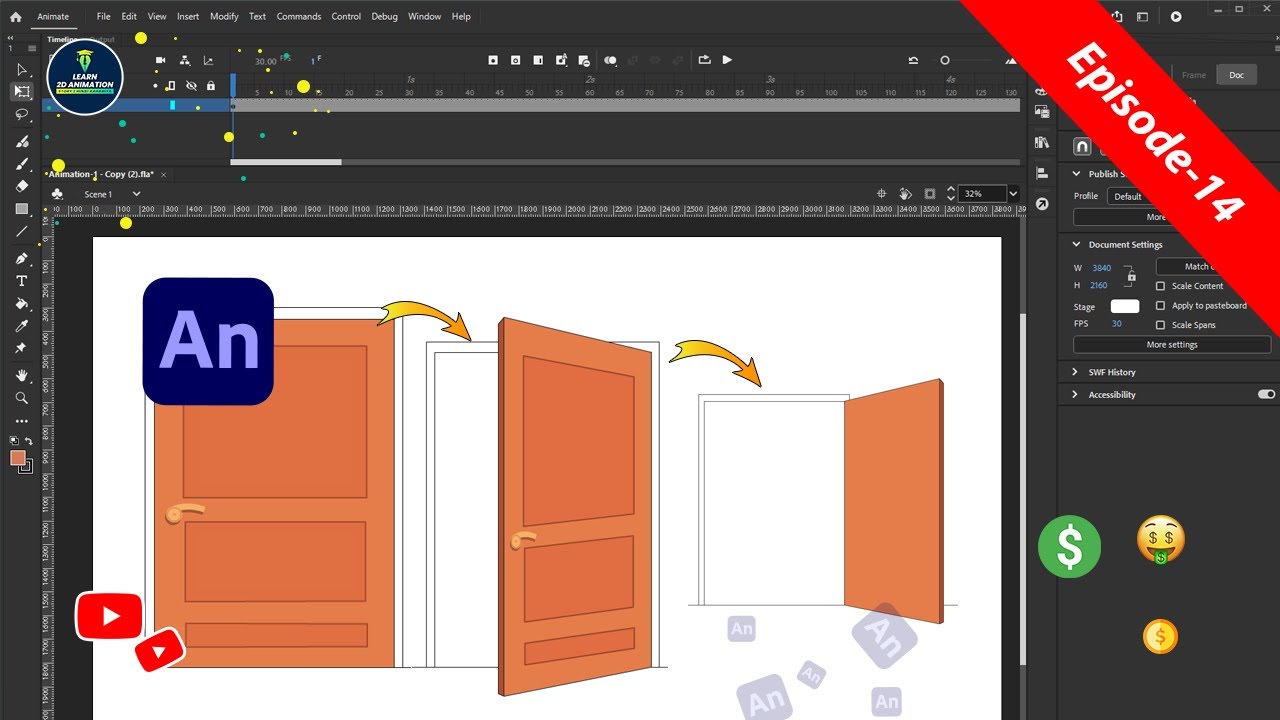Open the Commands menu
The height and width of the screenshot is (720, 1280).
299,16
